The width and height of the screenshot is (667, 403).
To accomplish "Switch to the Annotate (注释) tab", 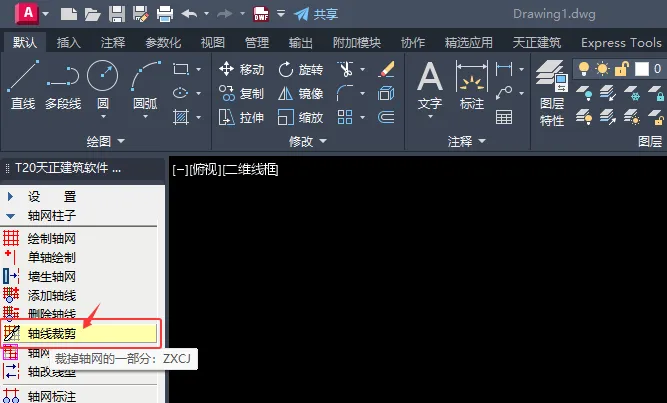I will pyautogui.click(x=113, y=43).
